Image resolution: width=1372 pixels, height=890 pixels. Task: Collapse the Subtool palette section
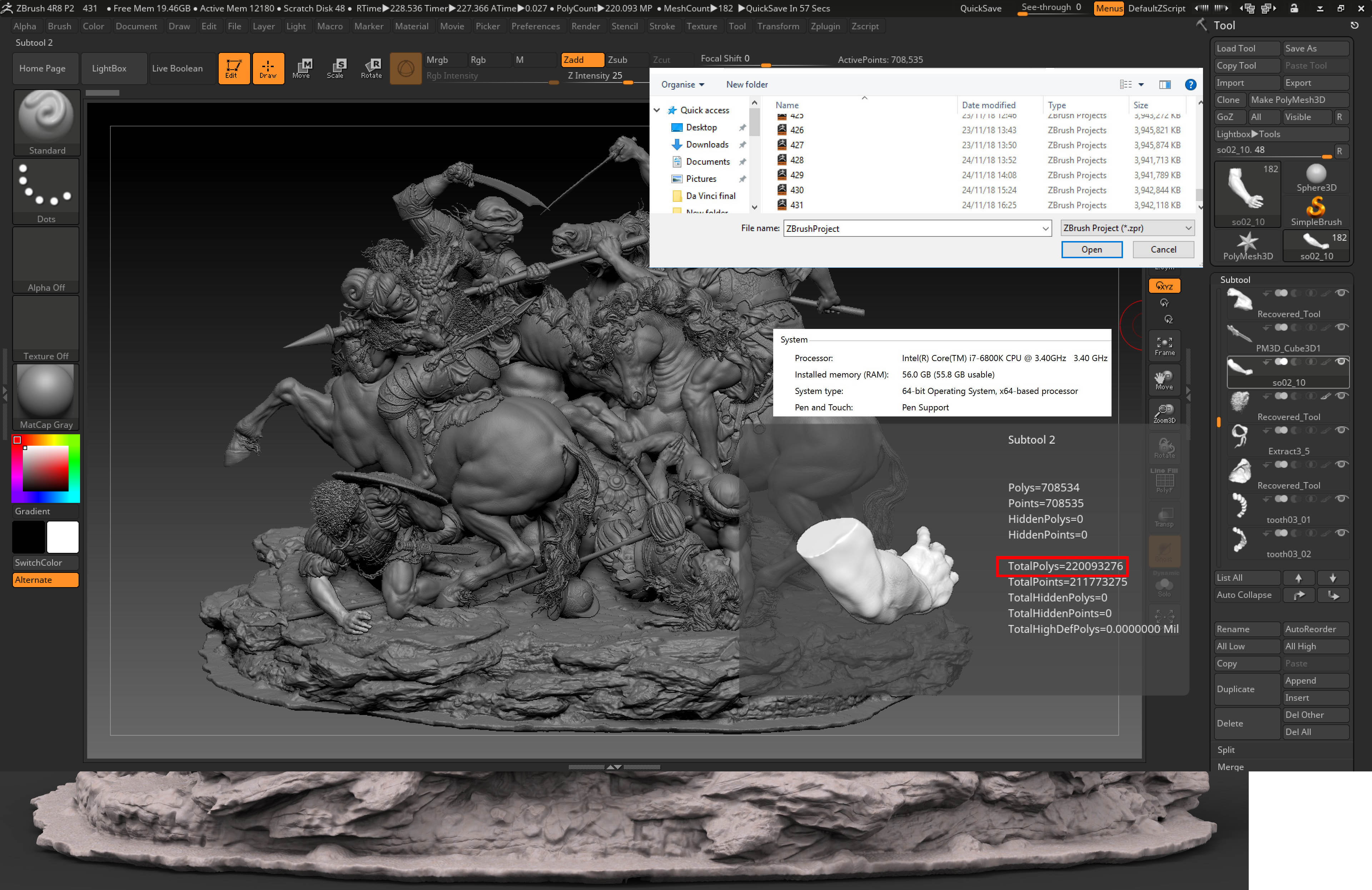[x=1235, y=280]
